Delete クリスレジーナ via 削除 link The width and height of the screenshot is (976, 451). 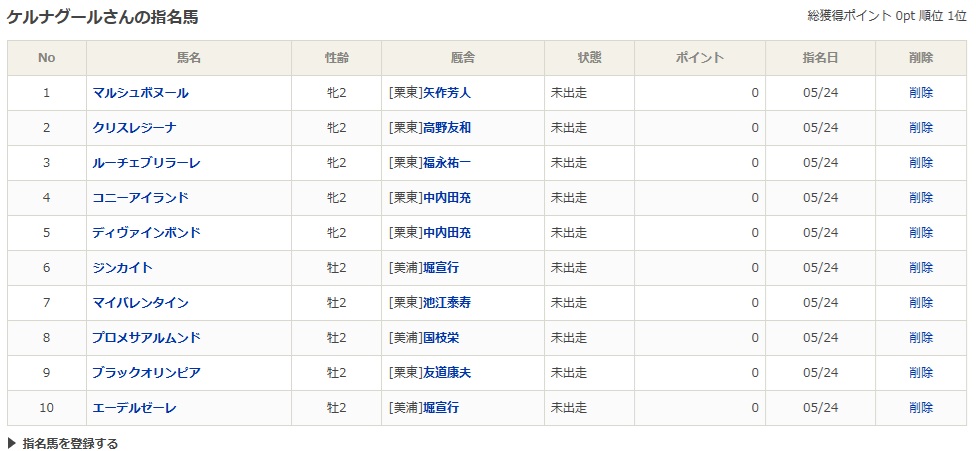click(921, 128)
